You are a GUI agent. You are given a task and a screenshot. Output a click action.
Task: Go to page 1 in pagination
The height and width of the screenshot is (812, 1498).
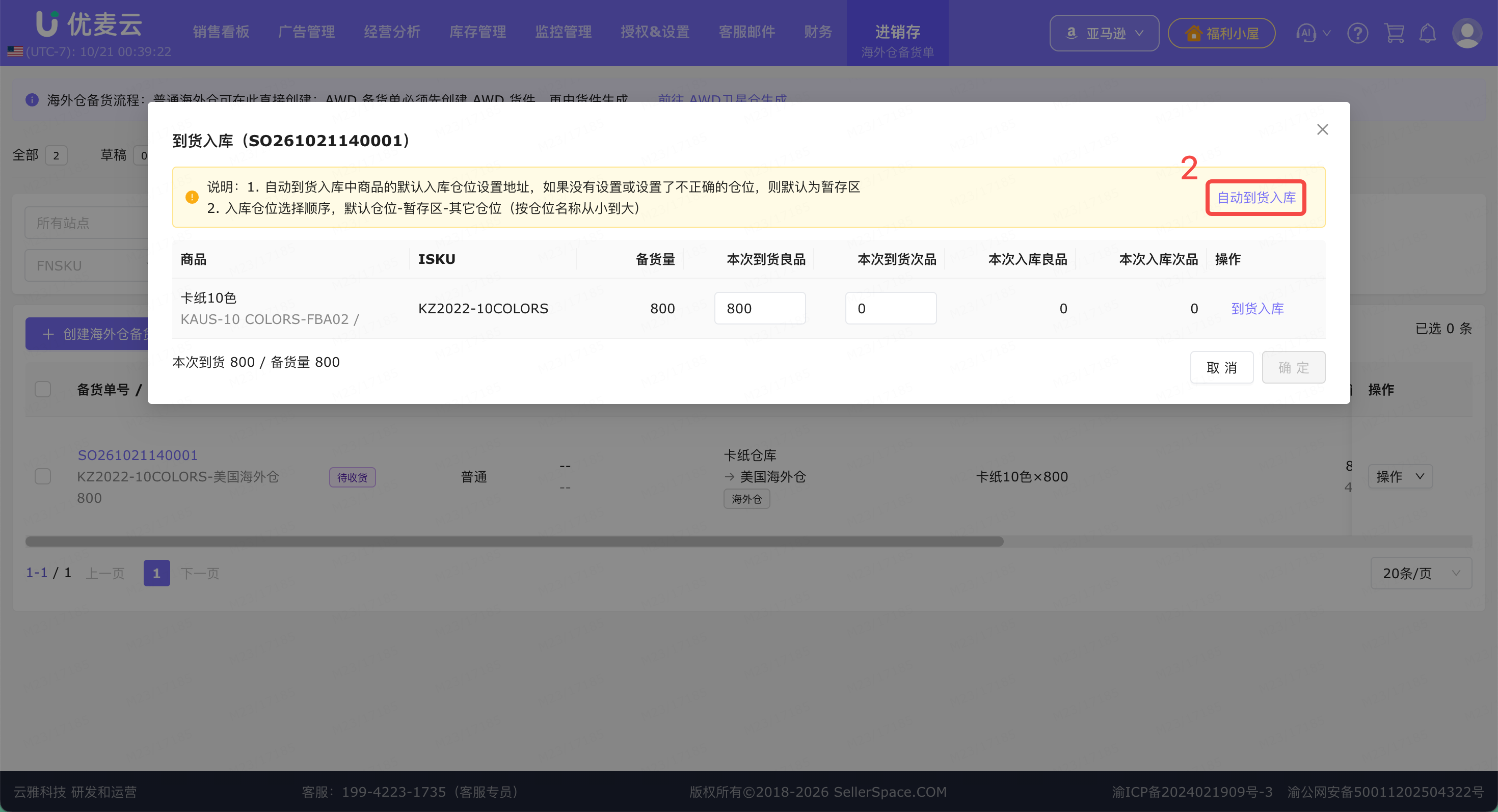point(156,573)
